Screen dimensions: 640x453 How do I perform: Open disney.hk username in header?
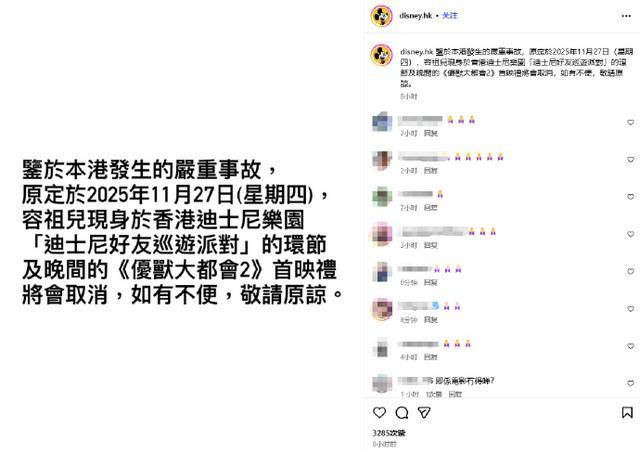pyautogui.click(x=416, y=16)
